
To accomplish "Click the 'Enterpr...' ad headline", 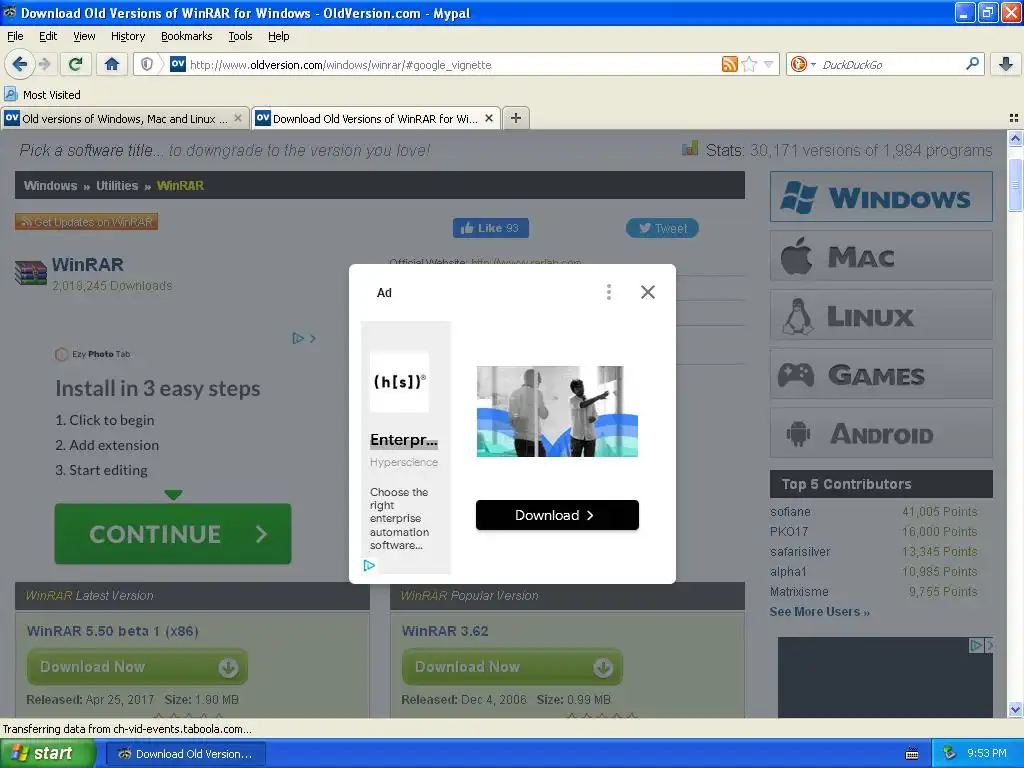I will 404,440.
